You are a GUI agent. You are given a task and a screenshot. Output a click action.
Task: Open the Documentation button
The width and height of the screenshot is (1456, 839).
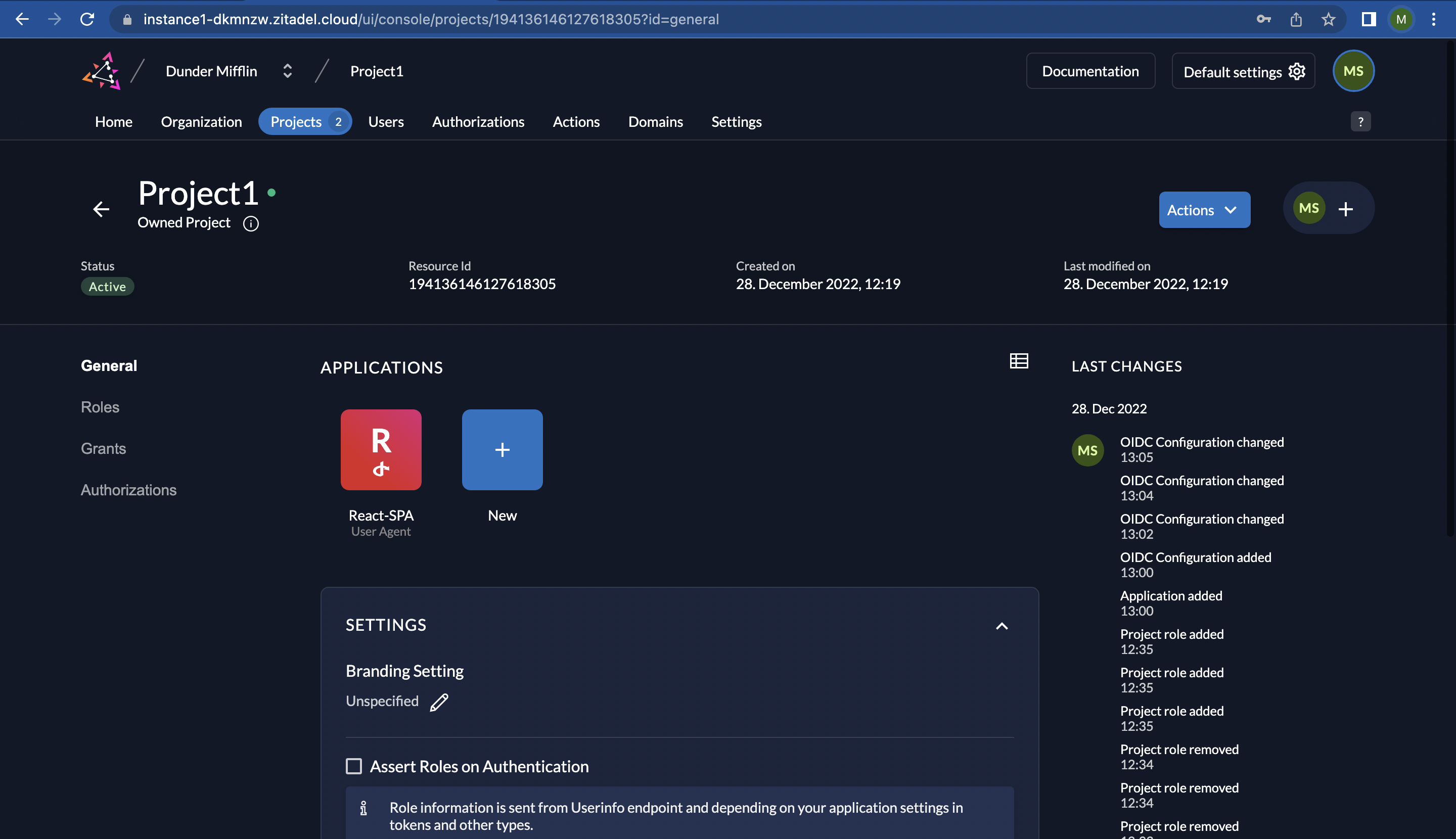pos(1090,71)
